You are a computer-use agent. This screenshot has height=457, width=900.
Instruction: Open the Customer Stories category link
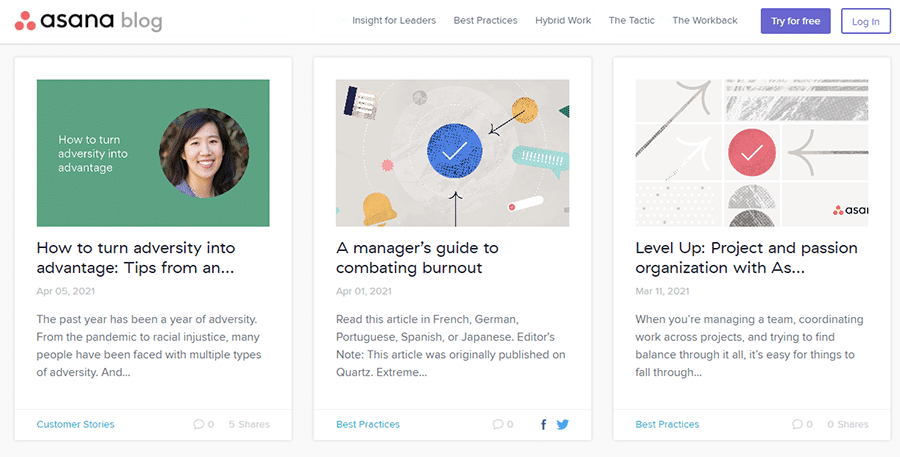click(x=75, y=424)
